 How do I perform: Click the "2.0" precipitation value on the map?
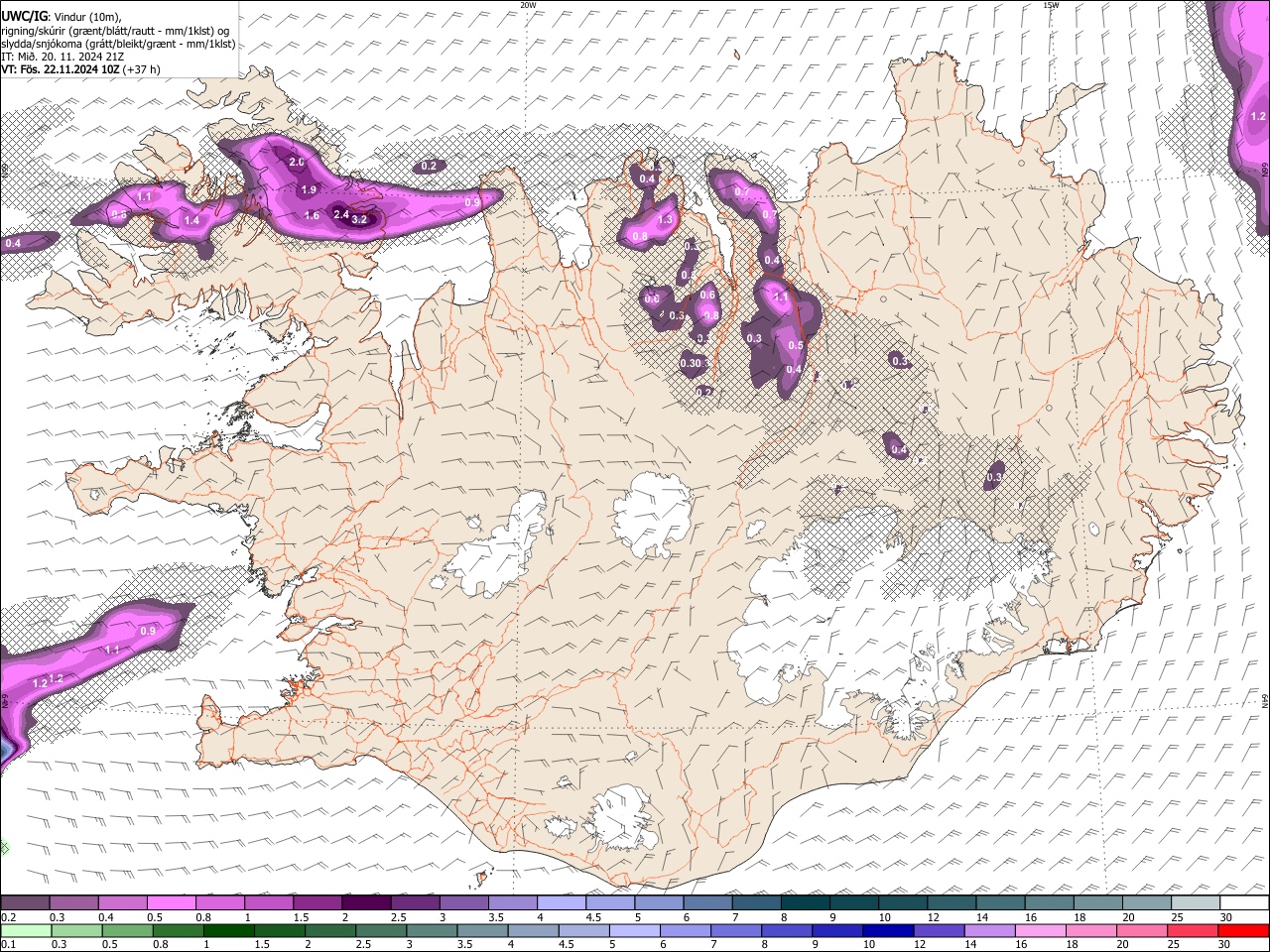[296, 162]
